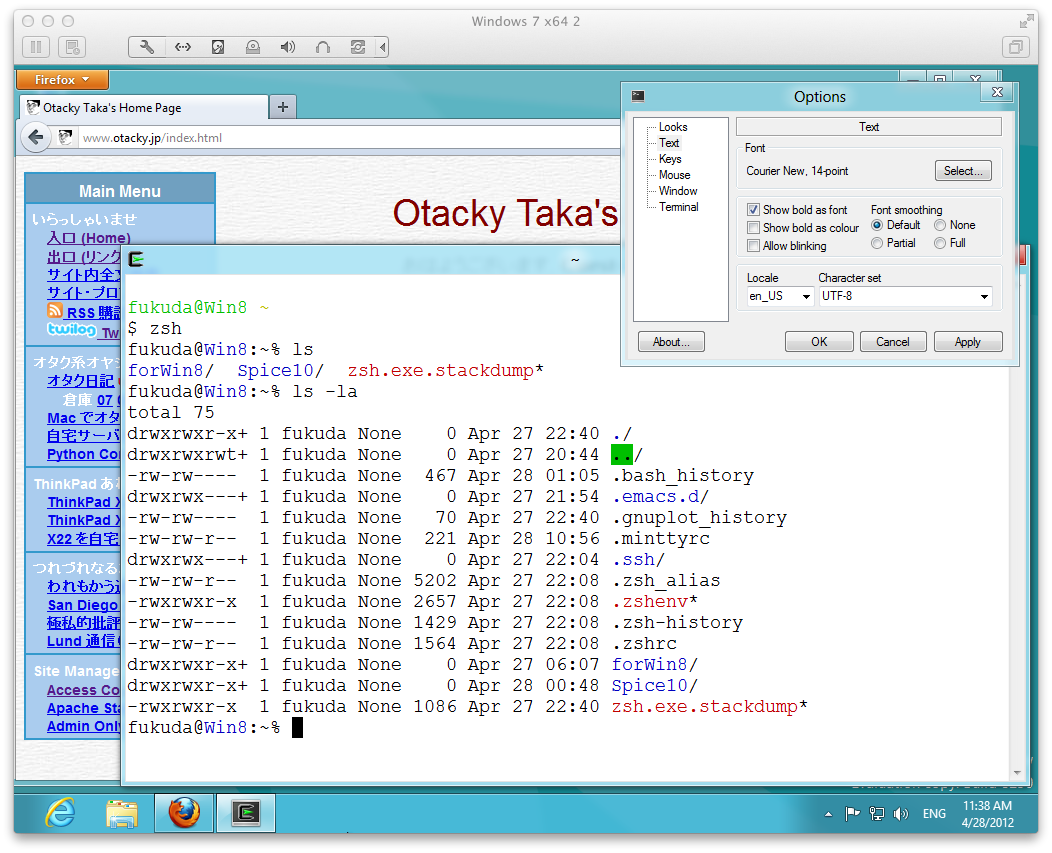This screenshot has height=853, width=1052.
Task: Select None font smoothing
Action: [940, 225]
